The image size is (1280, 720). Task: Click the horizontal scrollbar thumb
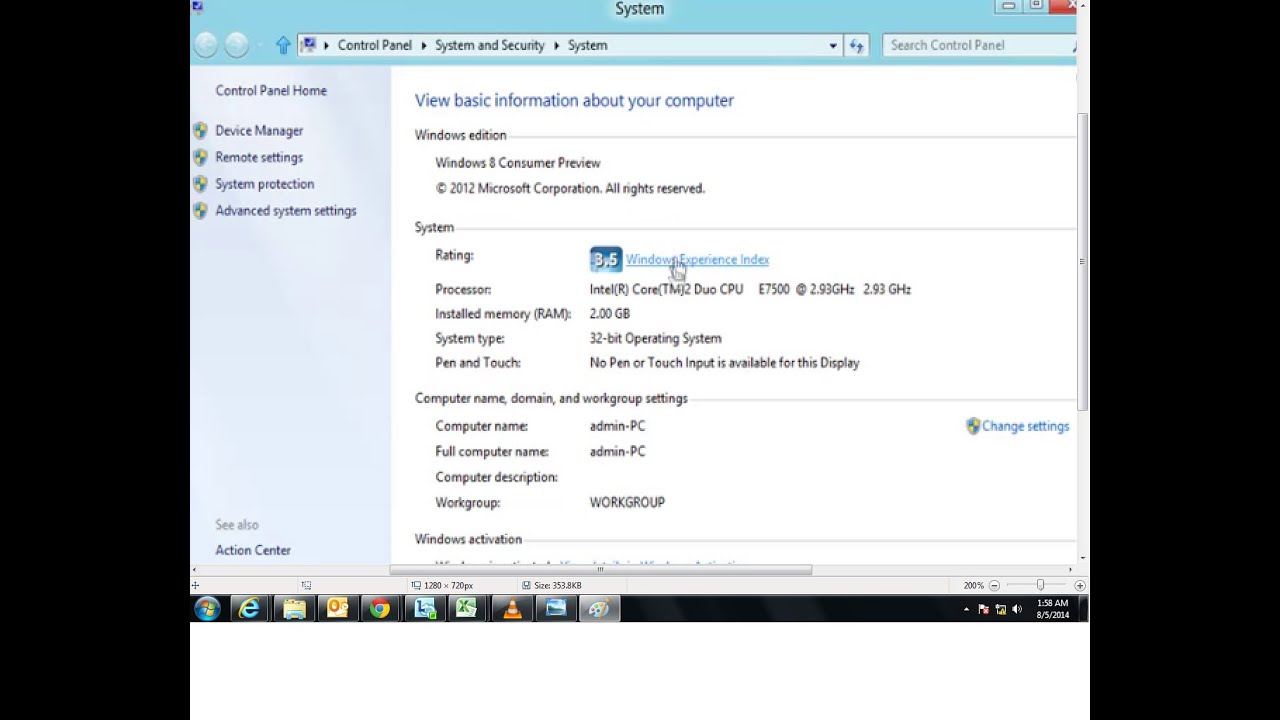tap(601, 570)
